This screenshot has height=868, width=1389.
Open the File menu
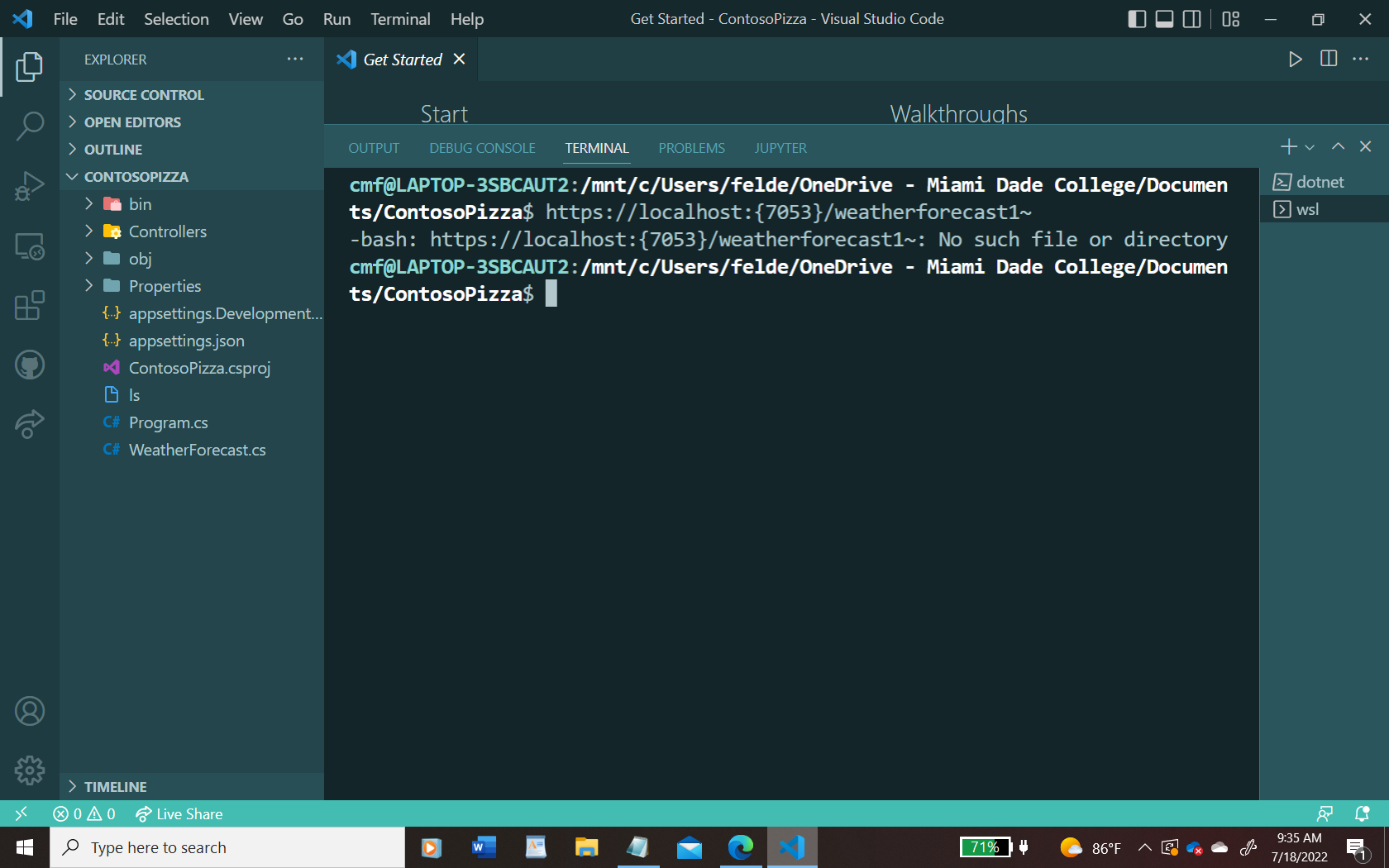(65, 19)
